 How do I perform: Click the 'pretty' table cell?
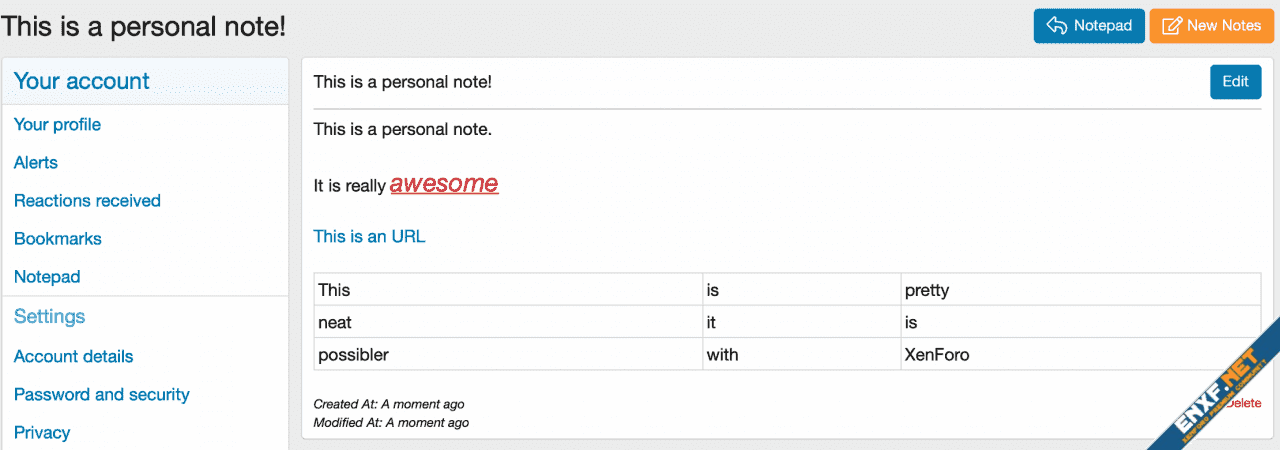926,291
